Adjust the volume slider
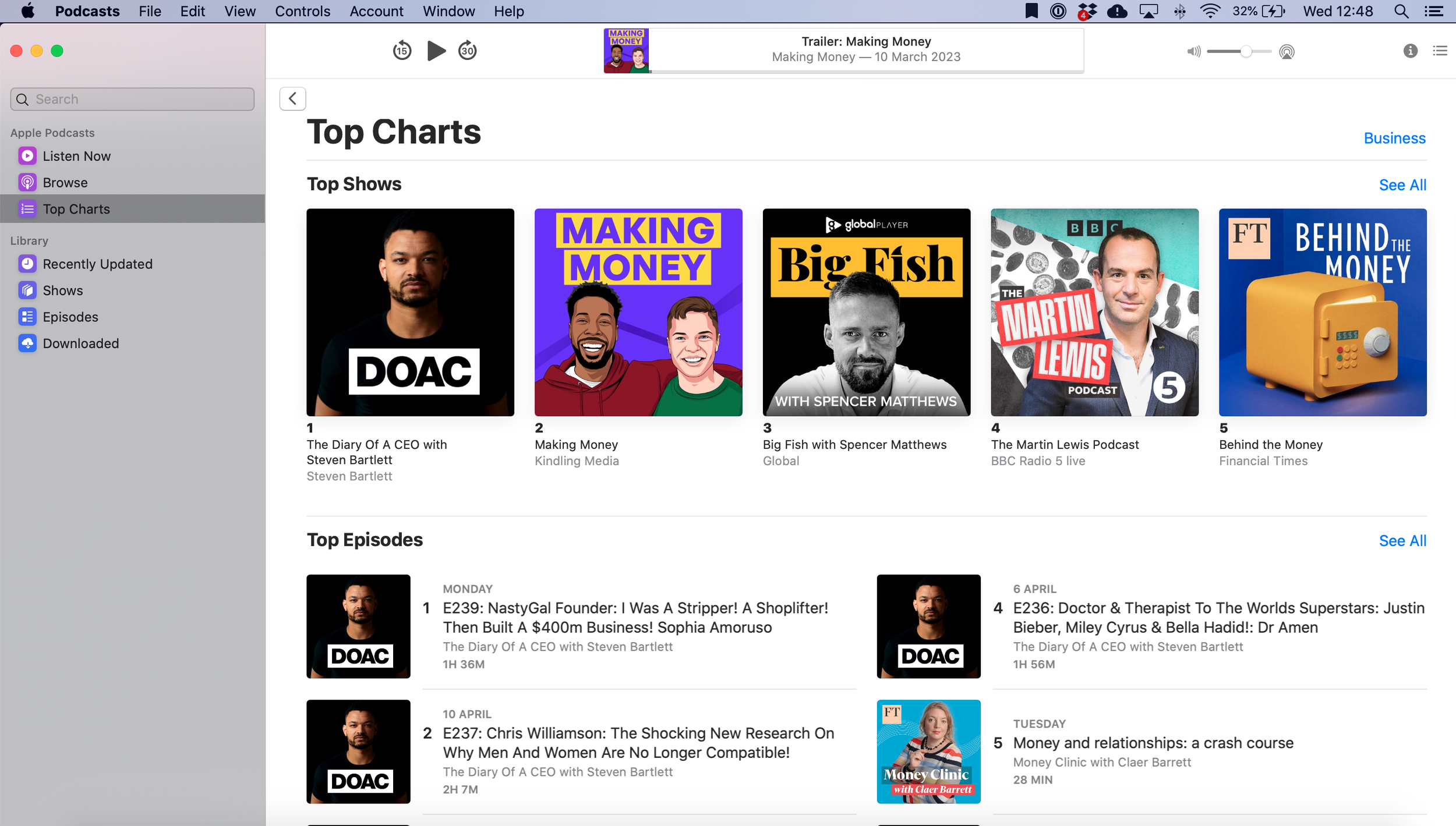Viewport: 1456px width, 826px height. coord(1245,52)
